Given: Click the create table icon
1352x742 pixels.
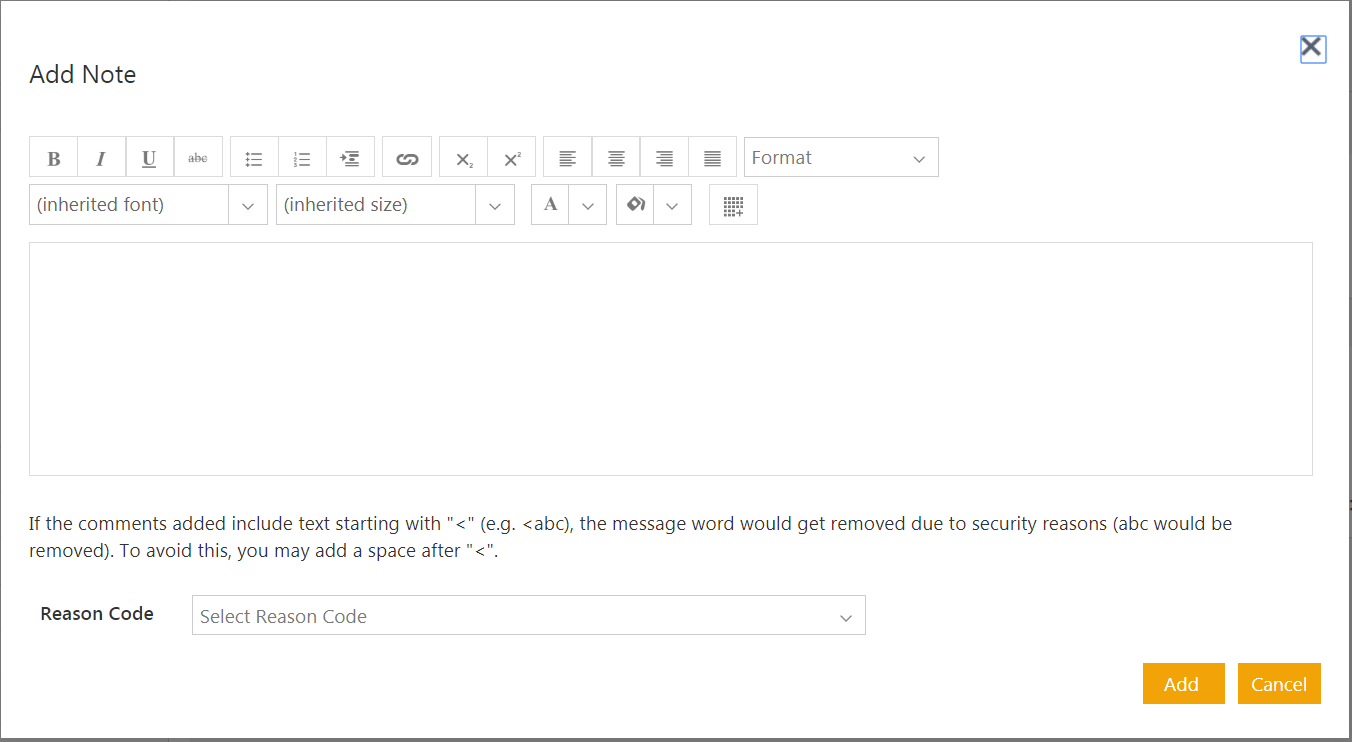Looking at the screenshot, I should (733, 205).
